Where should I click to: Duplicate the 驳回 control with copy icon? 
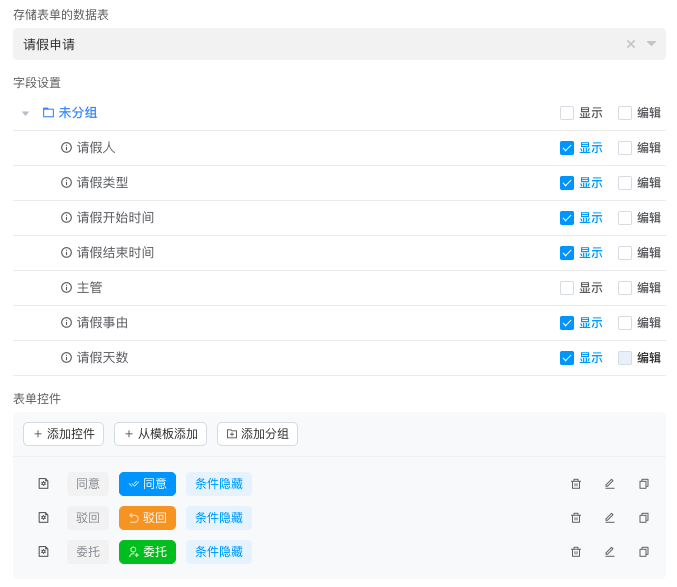(x=644, y=518)
